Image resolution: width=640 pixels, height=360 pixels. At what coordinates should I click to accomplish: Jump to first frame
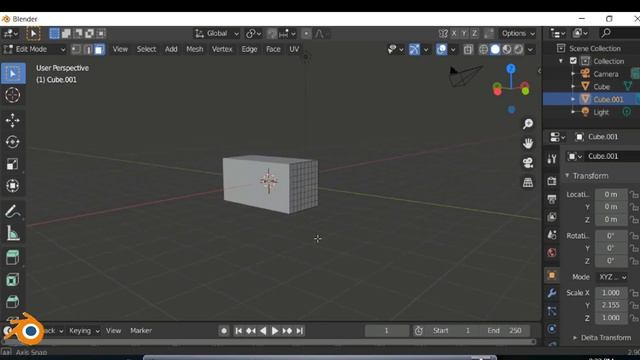click(239, 331)
